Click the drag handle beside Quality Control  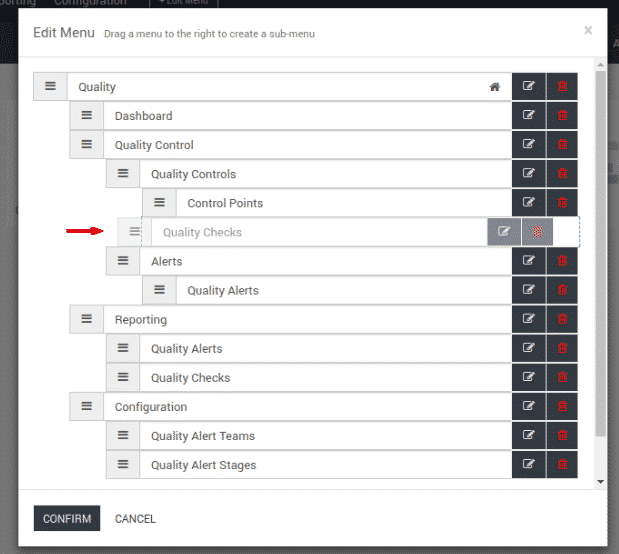pyautogui.click(x=86, y=145)
